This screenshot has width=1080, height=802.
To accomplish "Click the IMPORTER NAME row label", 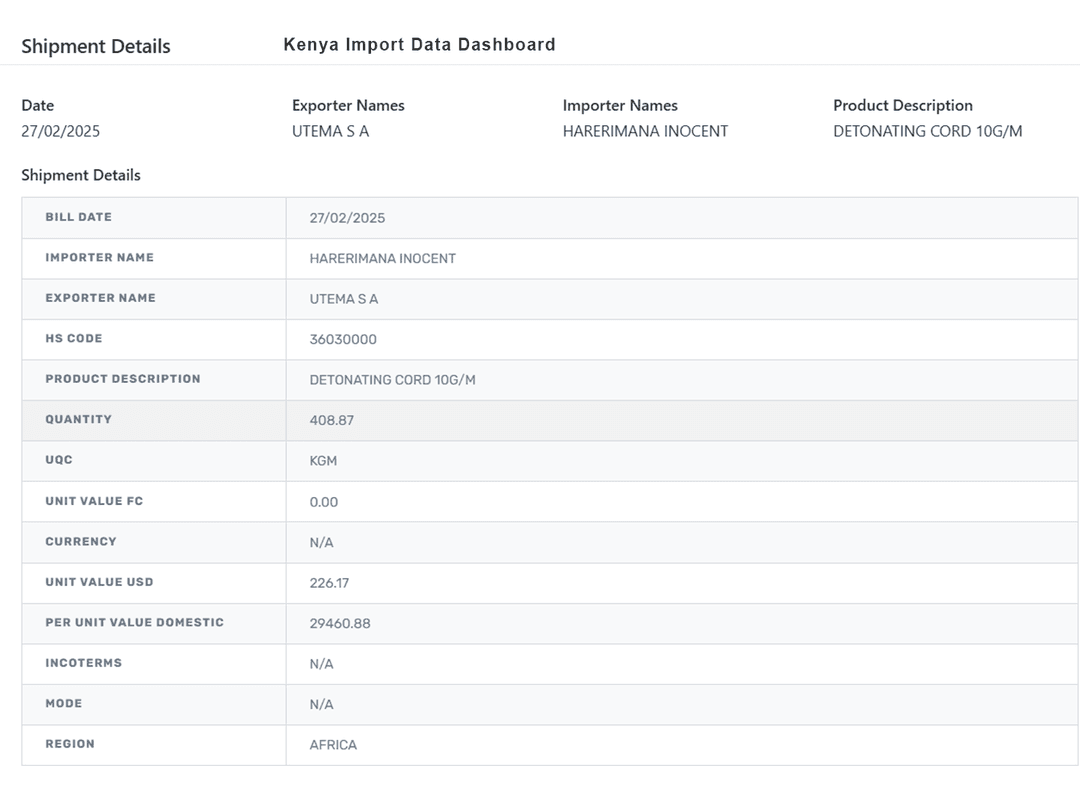I will coord(99,258).
